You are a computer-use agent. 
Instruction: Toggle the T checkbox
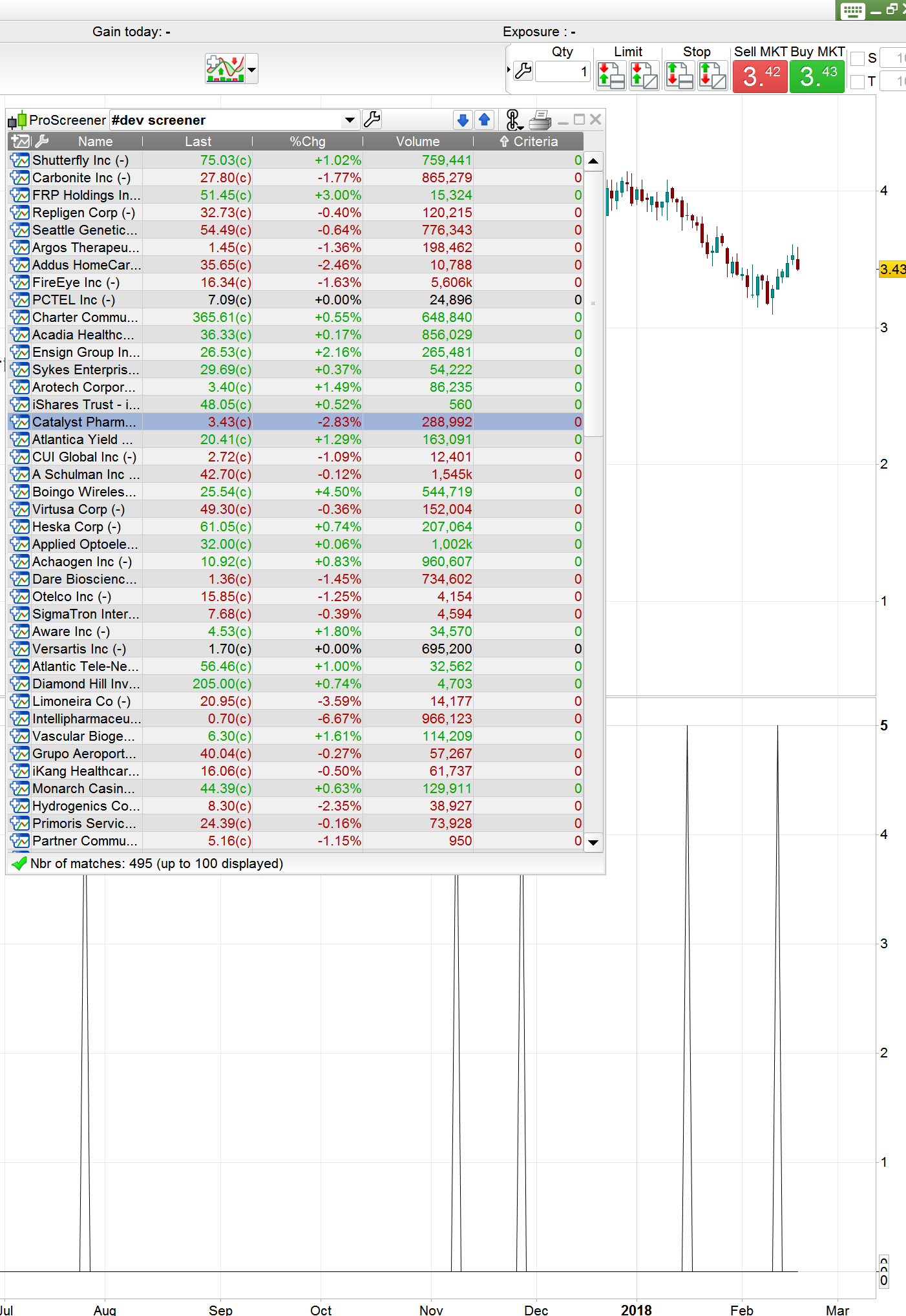(858, 81)
